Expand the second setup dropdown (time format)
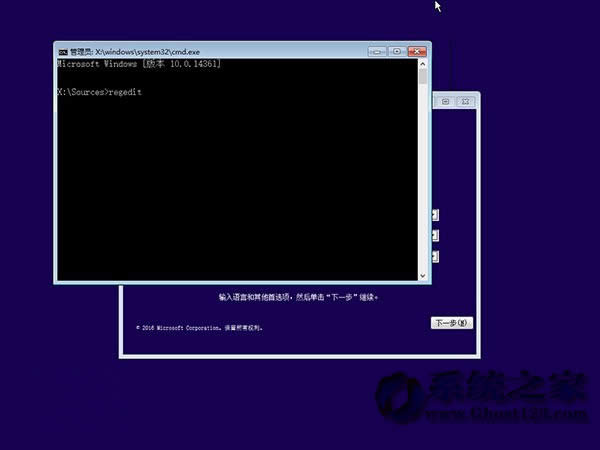The height and width of the screenshot is (450, 600). (434, 235)
